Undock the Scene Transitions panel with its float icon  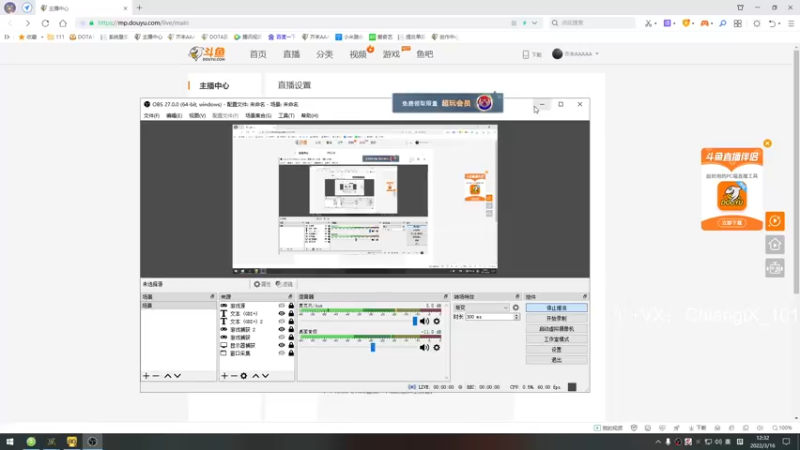pos(517,296)
